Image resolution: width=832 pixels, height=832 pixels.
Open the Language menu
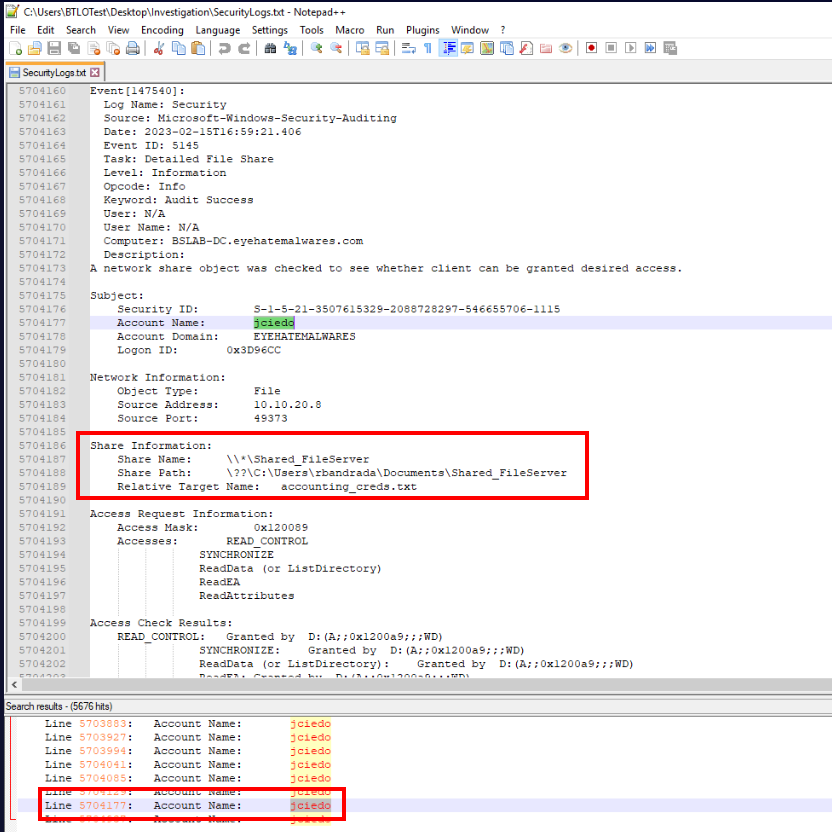(218, 30)
